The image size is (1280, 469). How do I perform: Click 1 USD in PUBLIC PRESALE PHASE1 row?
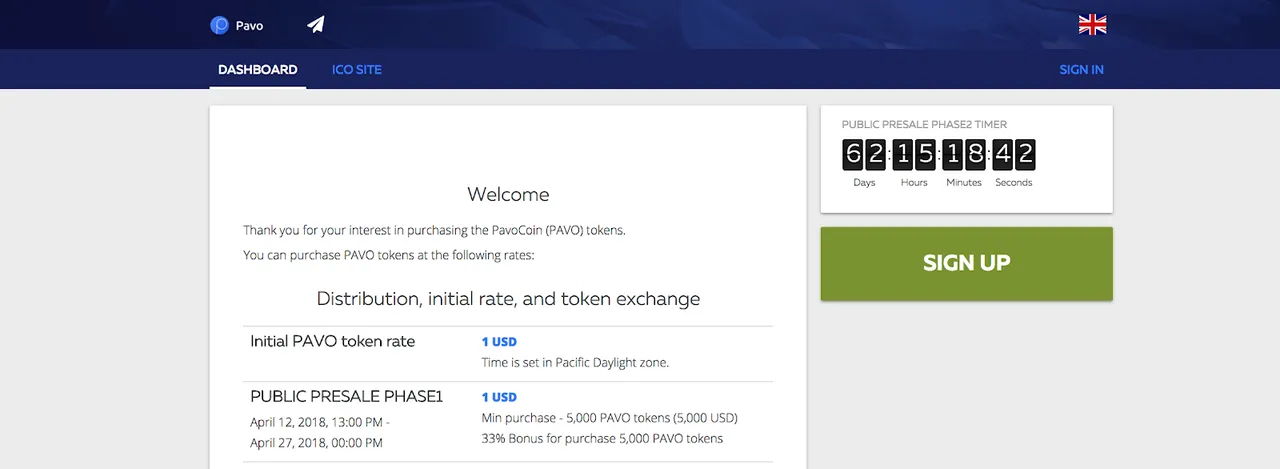point(499,397)
